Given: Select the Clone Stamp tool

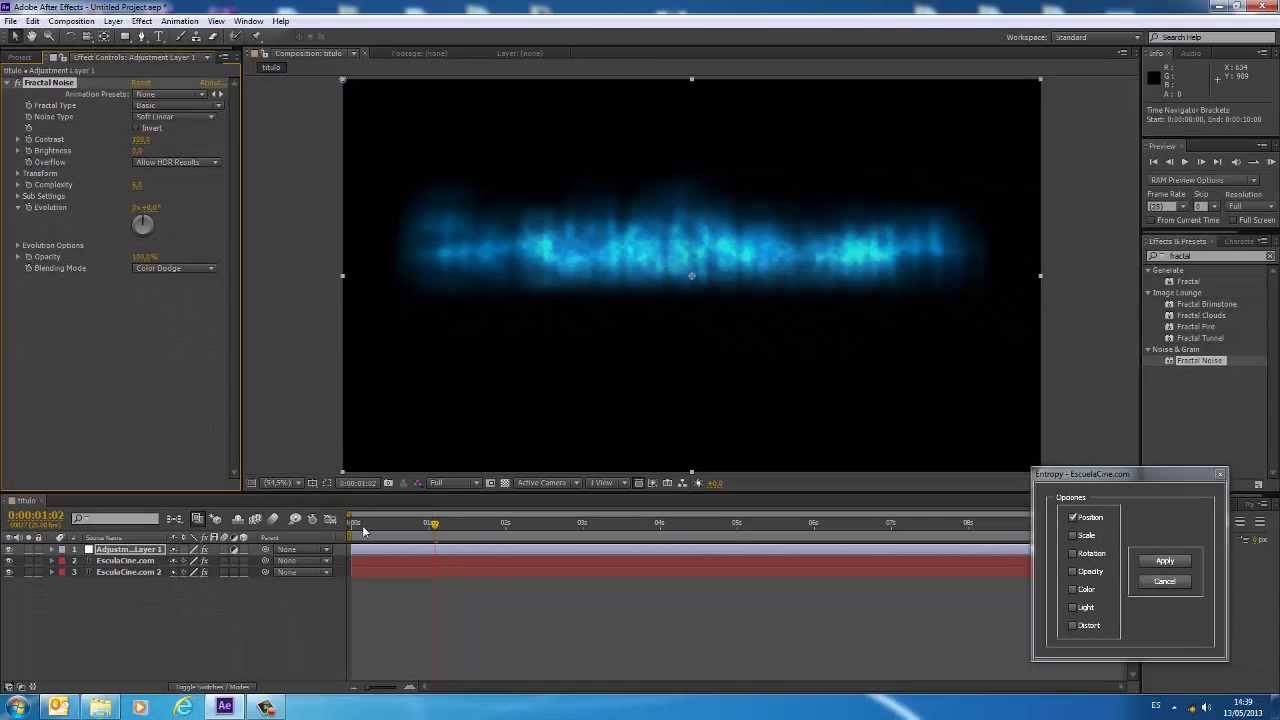Looking at the screenshot, I should pyautogui.click(x=195, y=37).
